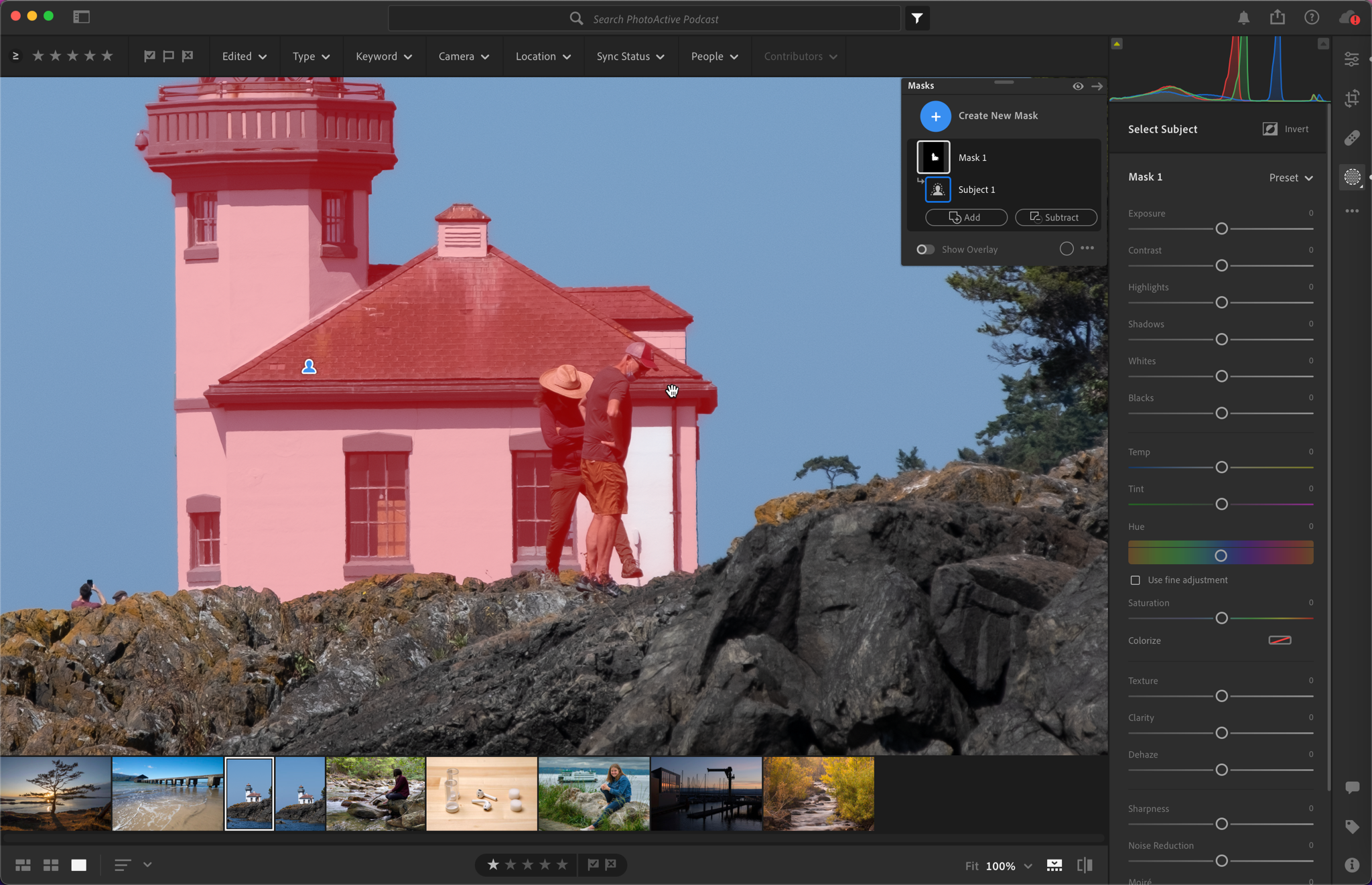
Task: Click the mask overlay color circle
Action: tap(1067, 249)
